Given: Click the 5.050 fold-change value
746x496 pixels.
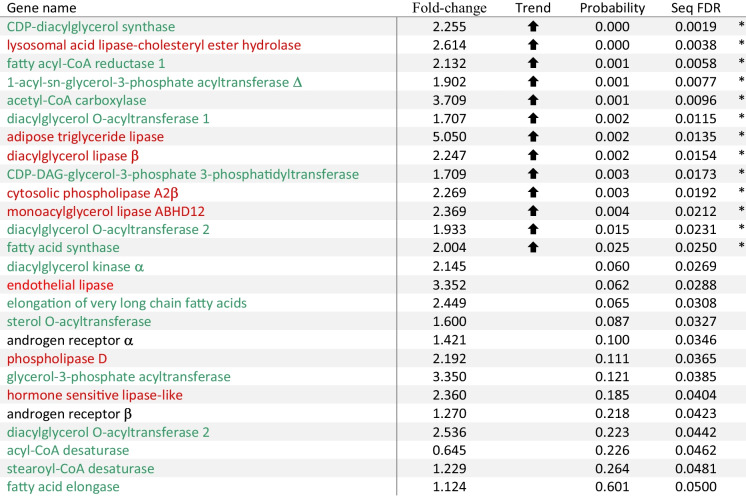Looking at the screenshot, I should pyautogui.click(x=449, y=137).
